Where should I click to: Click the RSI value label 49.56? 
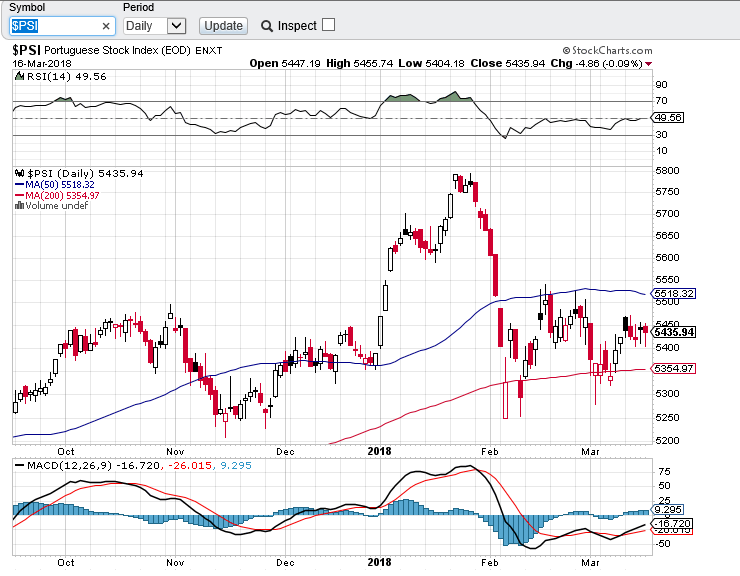[91, 76]
